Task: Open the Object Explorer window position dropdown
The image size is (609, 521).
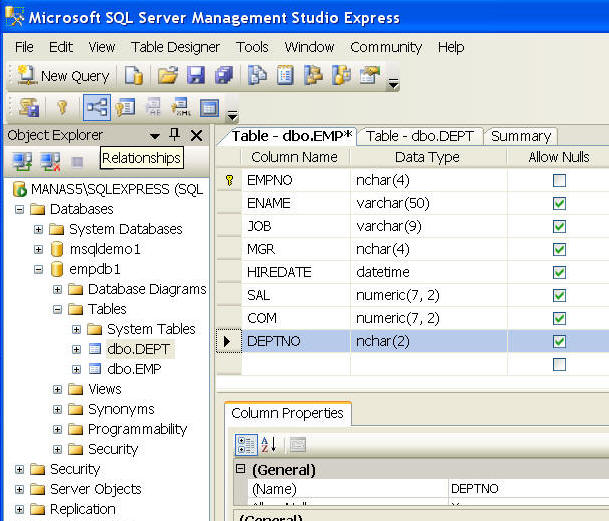Action: [x=155, y=136]
